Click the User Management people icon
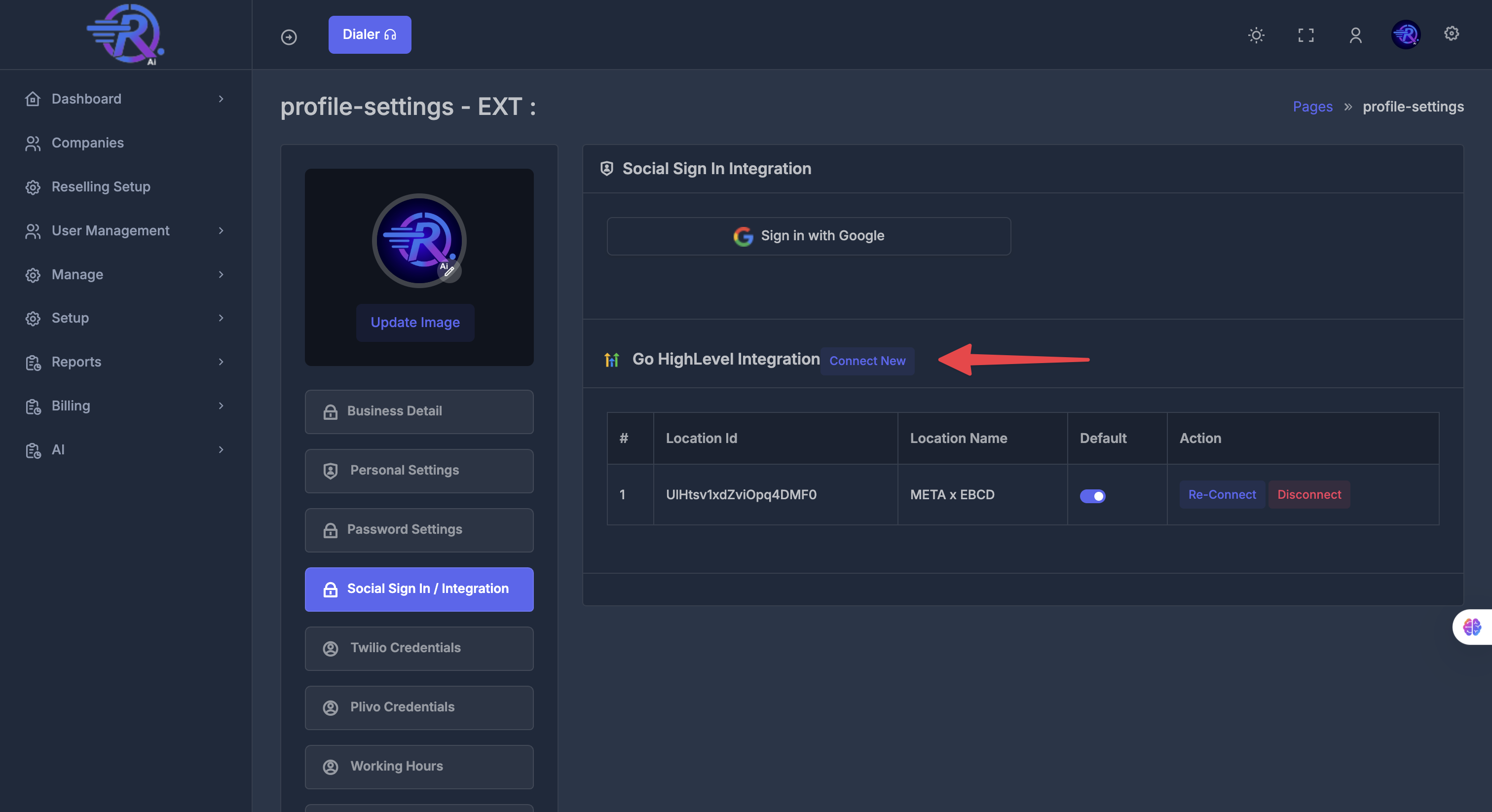1492x812 pixels. [x=33, y=231]
